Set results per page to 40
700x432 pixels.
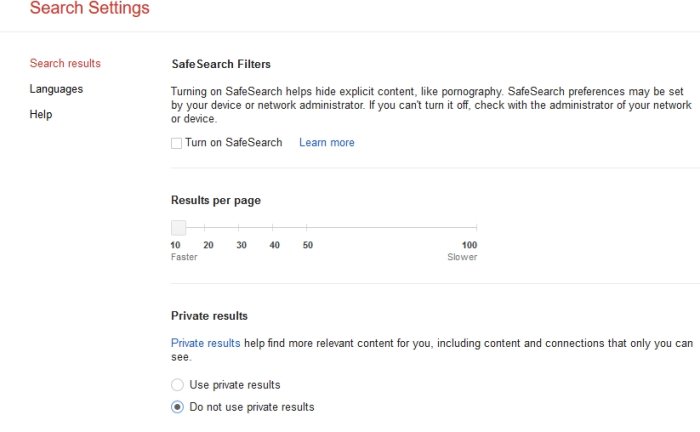point(272,228)
